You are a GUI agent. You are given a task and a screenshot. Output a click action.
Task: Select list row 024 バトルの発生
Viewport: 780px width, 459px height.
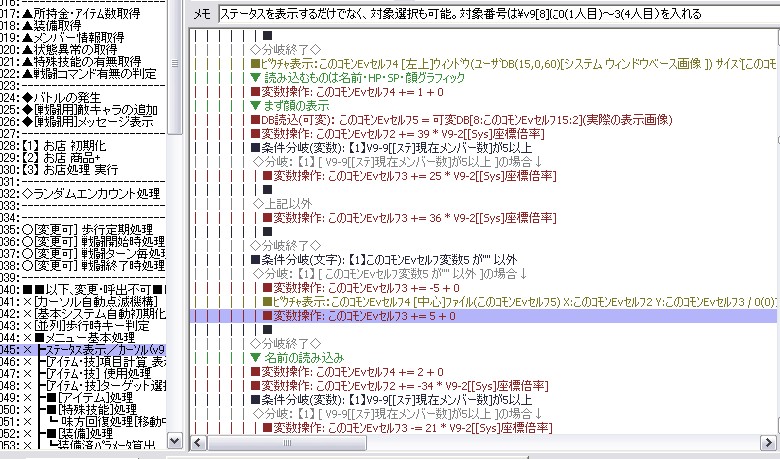[x=83, y=97]
